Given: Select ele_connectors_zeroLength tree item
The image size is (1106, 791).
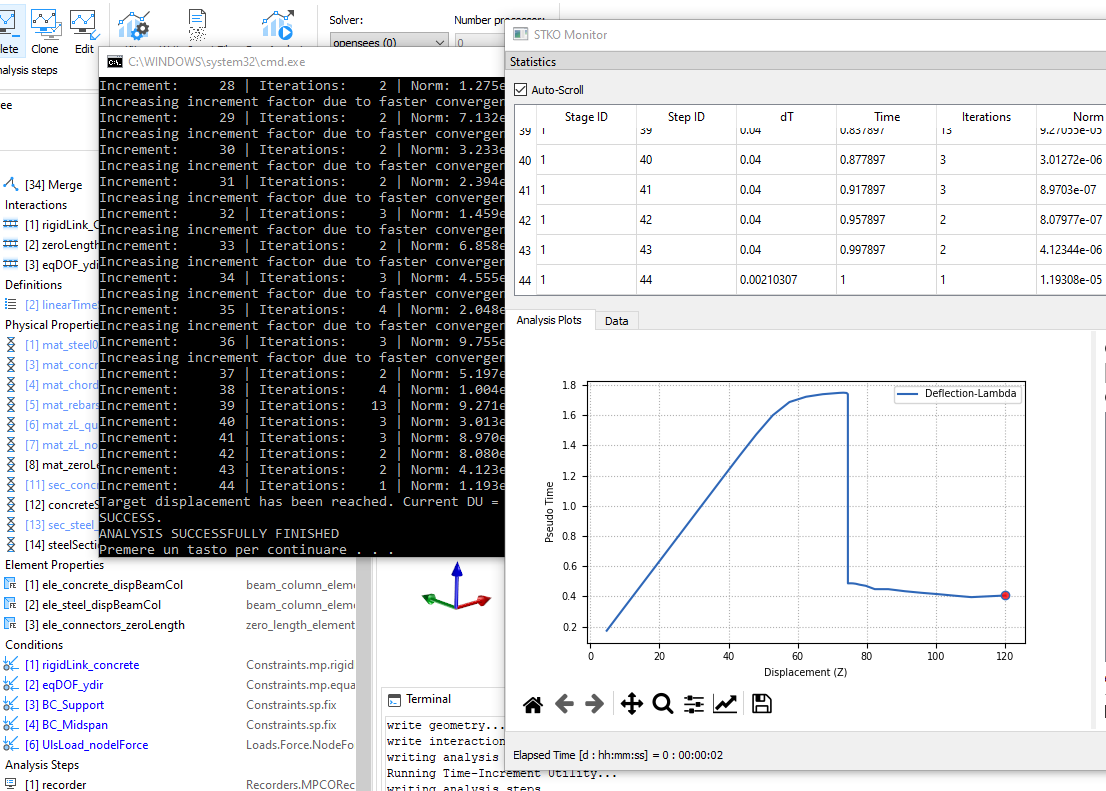Looking at the screenshot, I should (x=105, y=625).
